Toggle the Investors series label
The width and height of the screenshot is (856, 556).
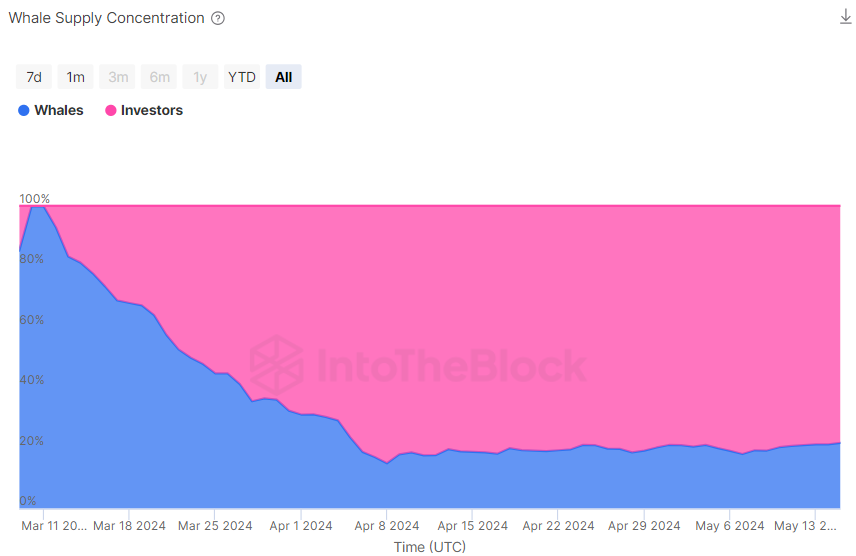(152, 111)
